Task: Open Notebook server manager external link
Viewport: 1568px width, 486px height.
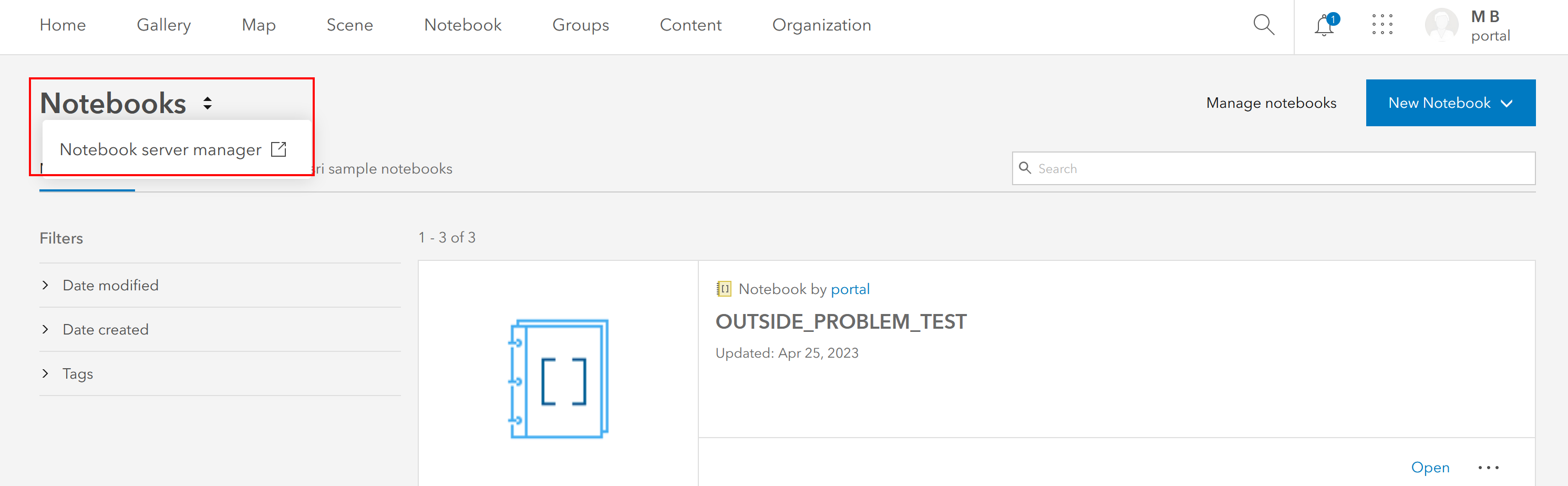Action: 172,150
